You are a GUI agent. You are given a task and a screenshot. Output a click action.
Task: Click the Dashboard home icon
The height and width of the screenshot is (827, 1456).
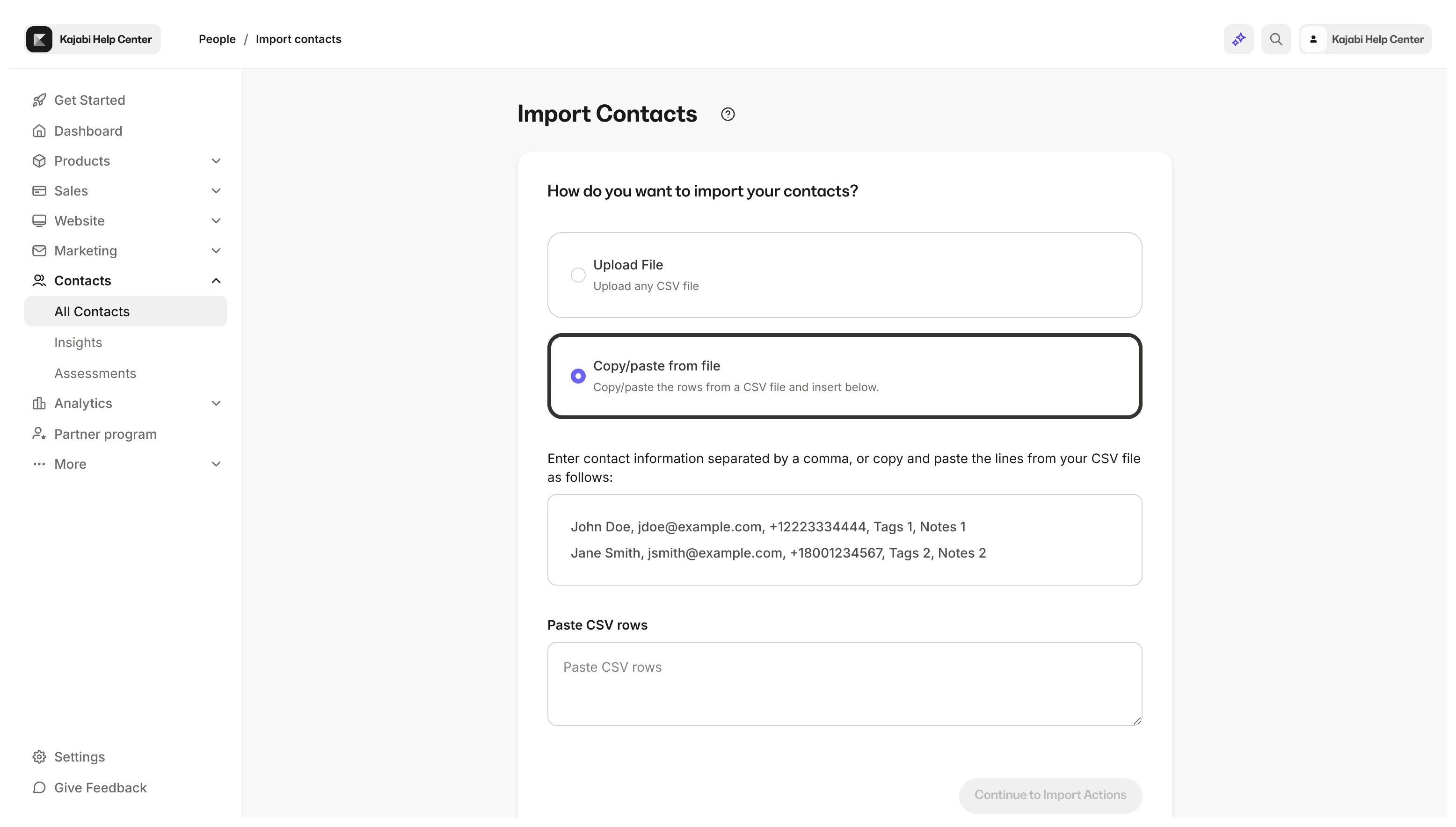(x=39, y=131)
